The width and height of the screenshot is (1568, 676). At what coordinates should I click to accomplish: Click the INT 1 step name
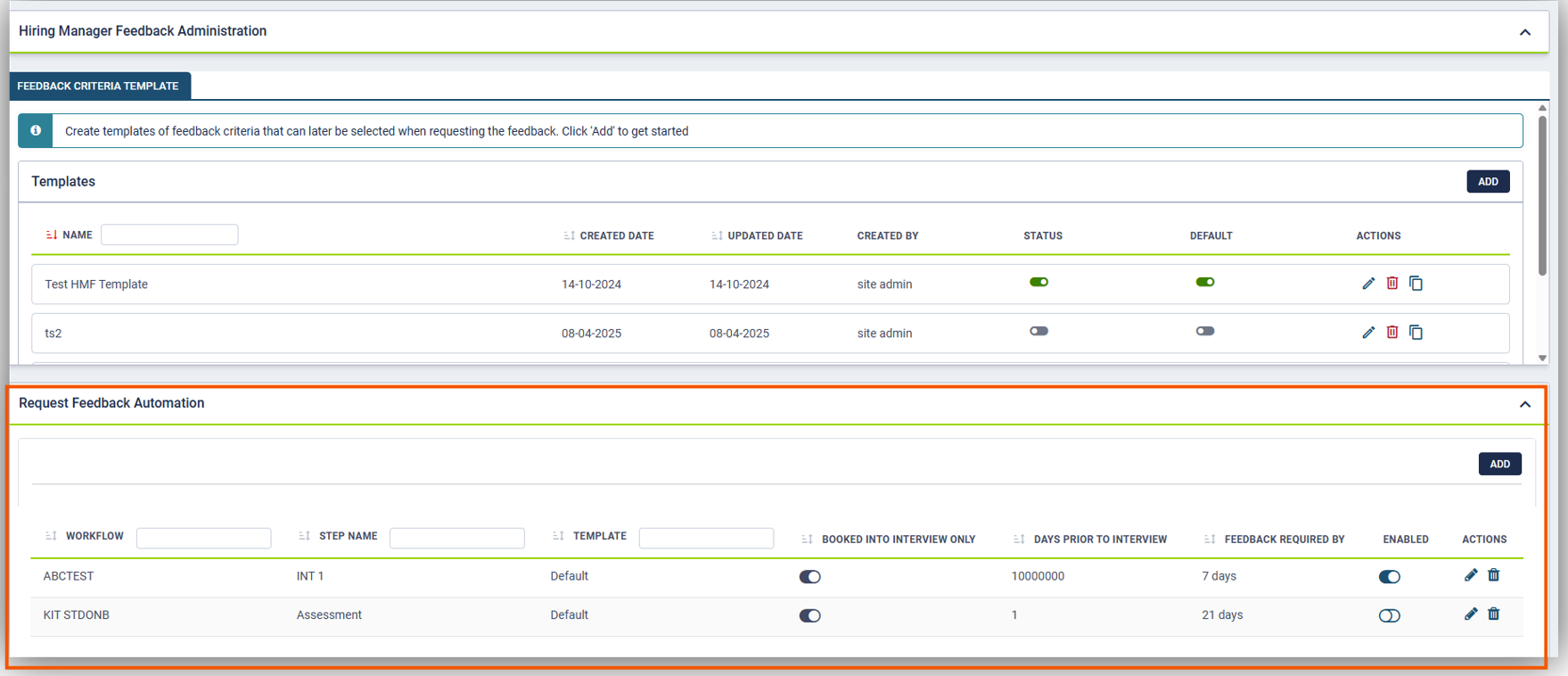310,576
